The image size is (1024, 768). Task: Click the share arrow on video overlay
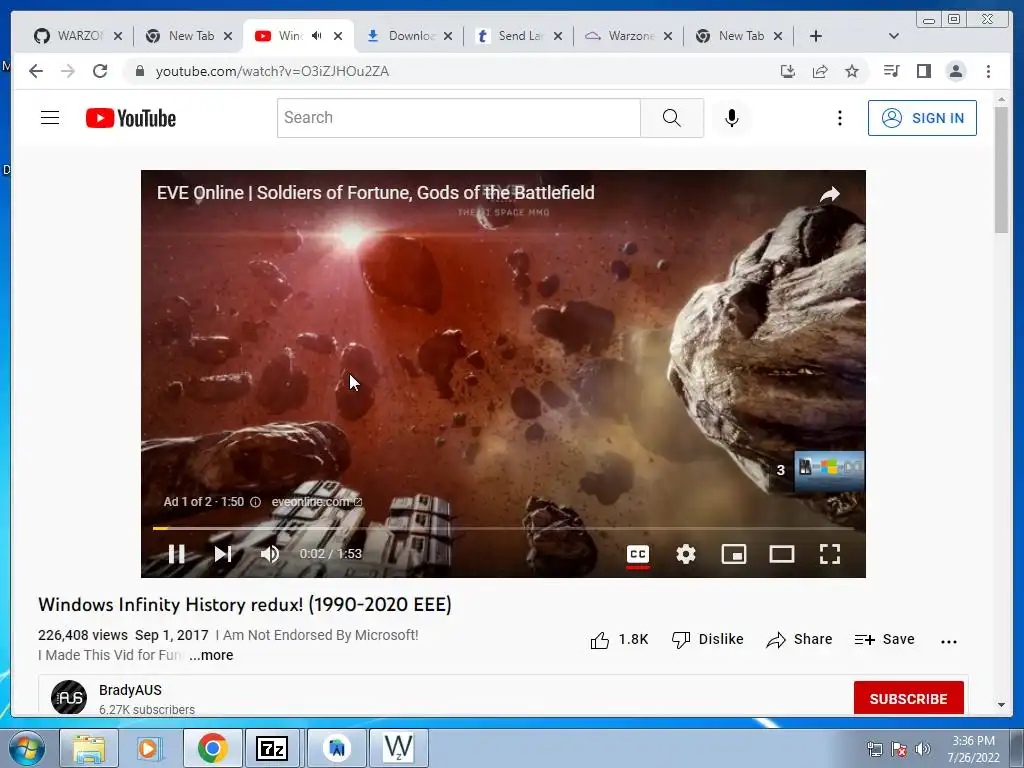829,194
